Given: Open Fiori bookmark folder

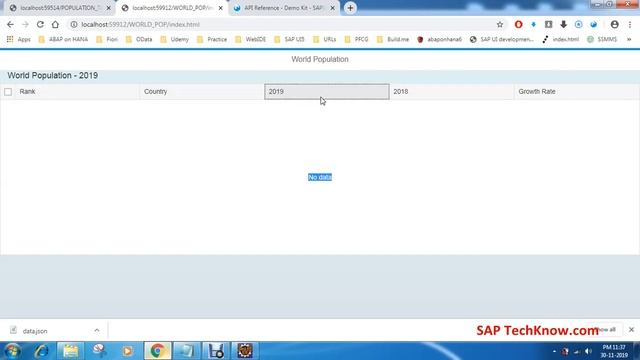Looking at the screenshot, I should (107, 39).
